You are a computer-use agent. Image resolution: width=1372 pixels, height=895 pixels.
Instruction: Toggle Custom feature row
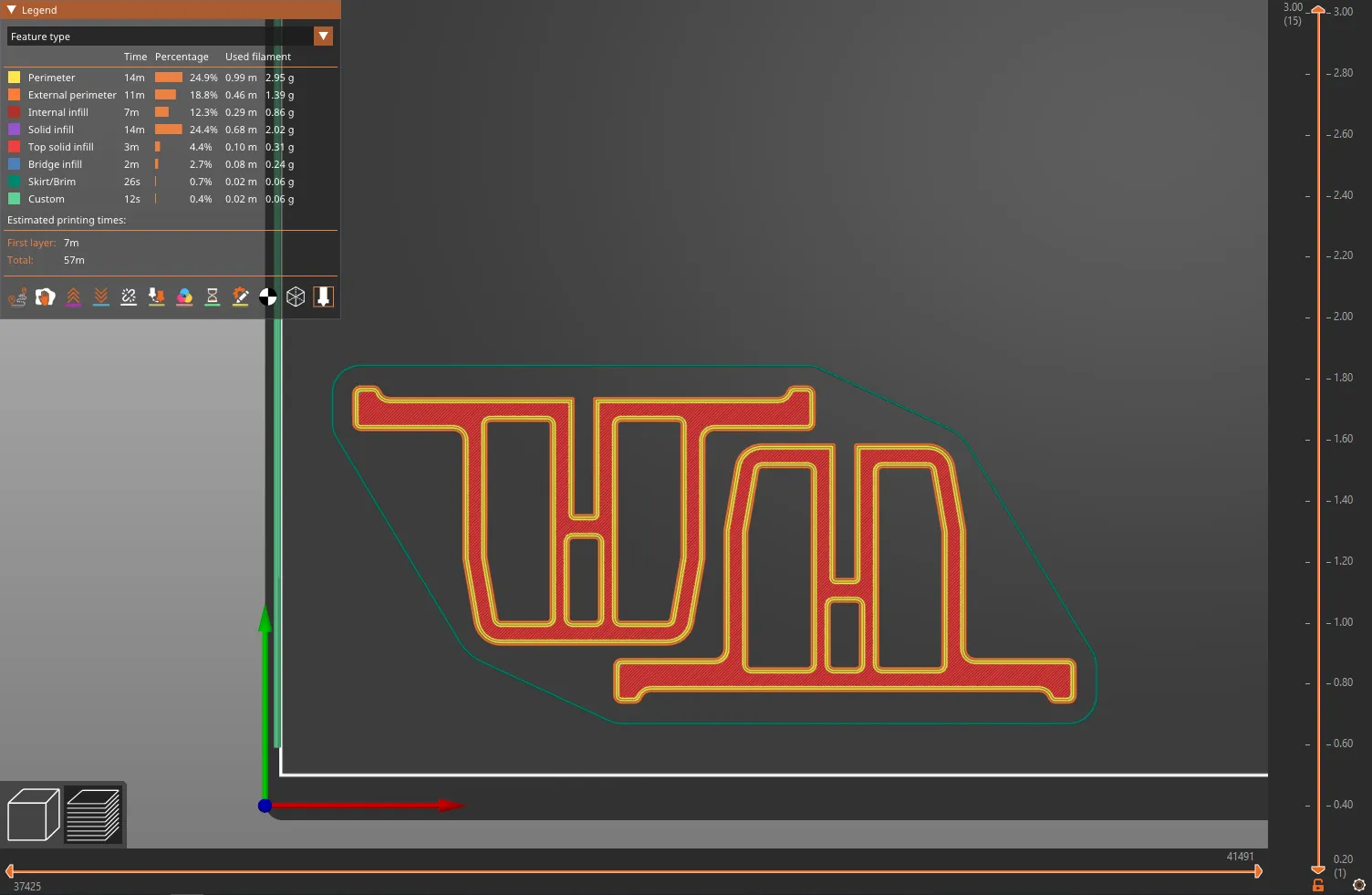(x=170, y=199)
